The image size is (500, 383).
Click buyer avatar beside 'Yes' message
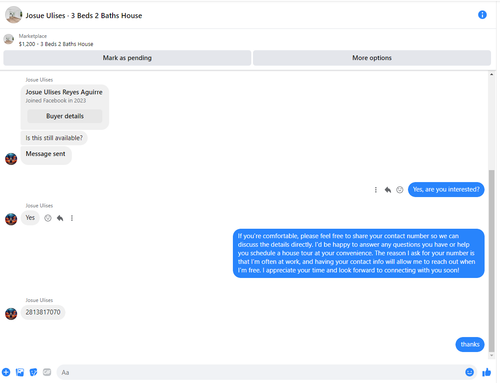point(11,219)
